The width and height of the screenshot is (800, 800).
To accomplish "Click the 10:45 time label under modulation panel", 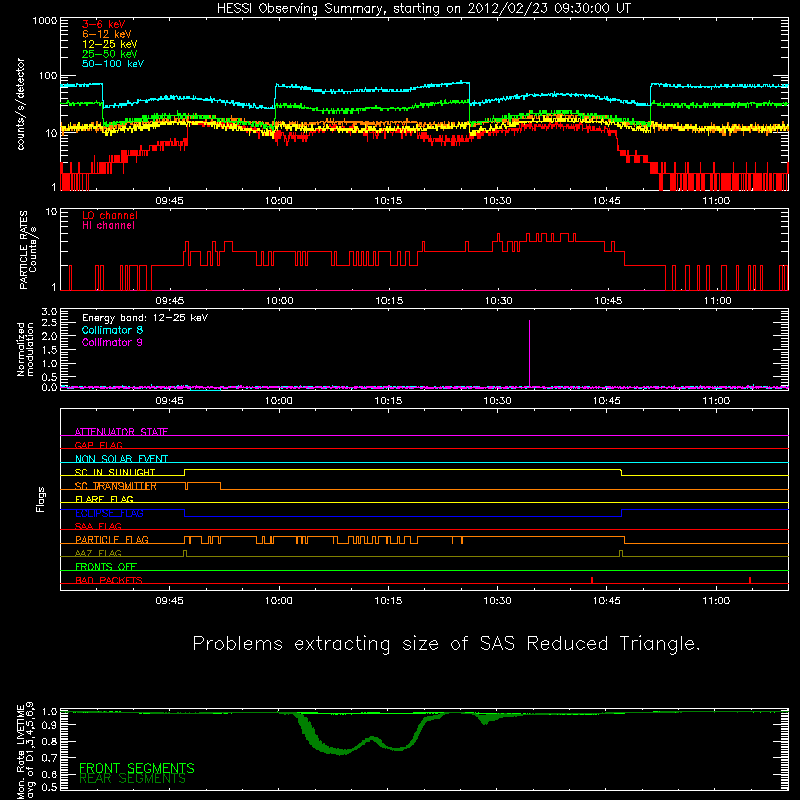I will click(607, 401).
